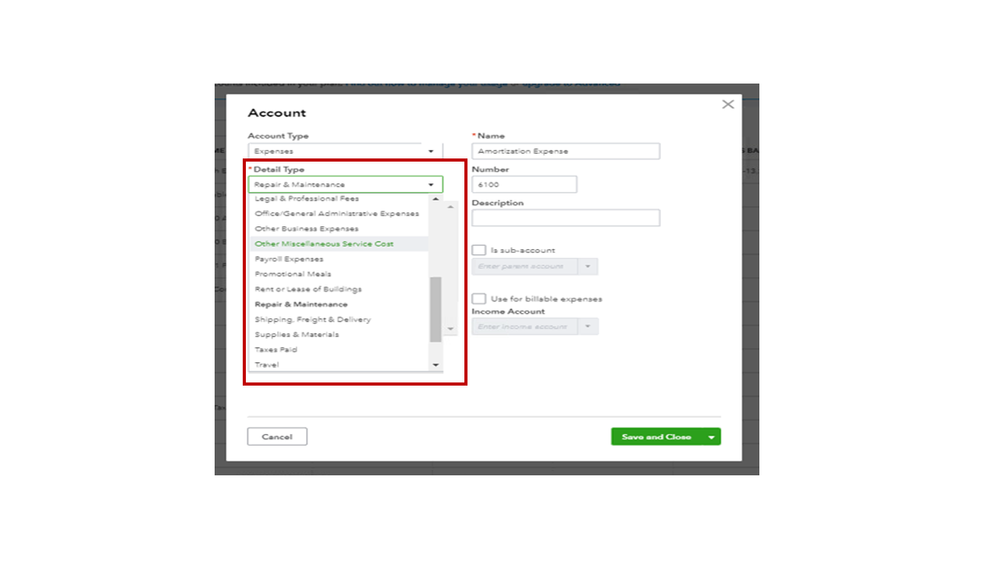999x562 pixels.
Task: Click the Enter parent account field
Action: (x=524, y=266)
